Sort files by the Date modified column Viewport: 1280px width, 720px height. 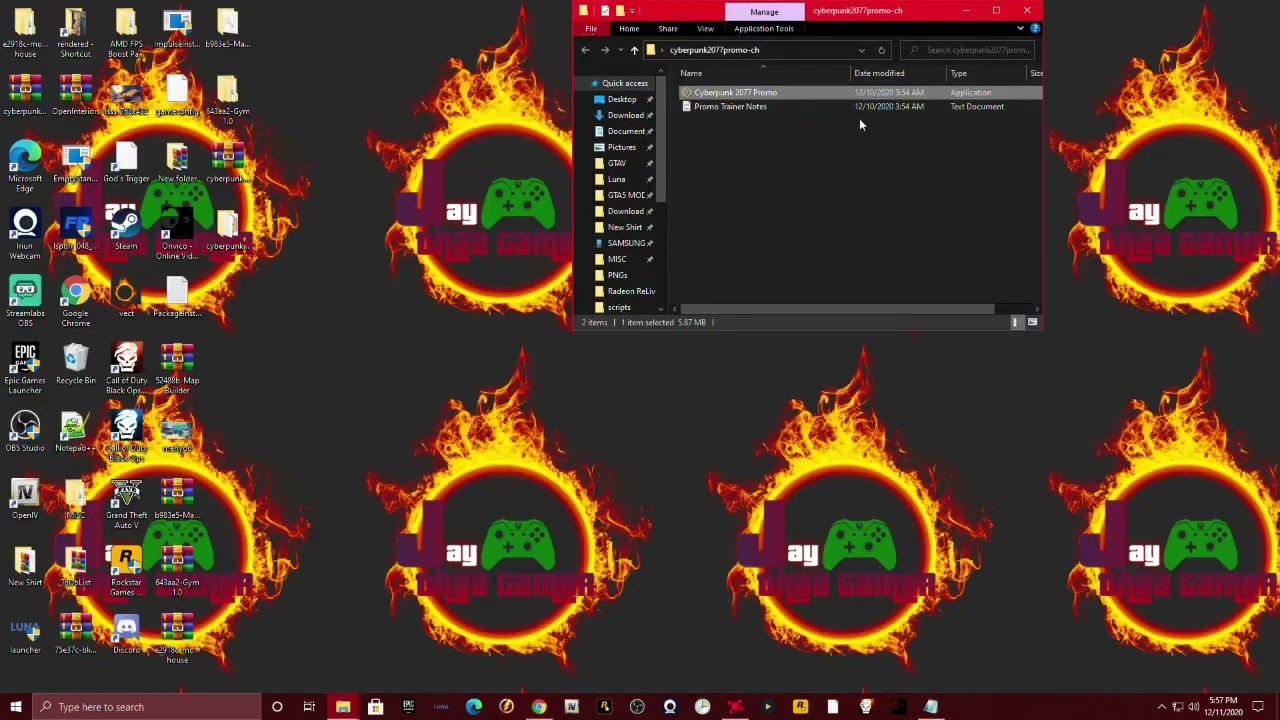[x=879, y=73]
